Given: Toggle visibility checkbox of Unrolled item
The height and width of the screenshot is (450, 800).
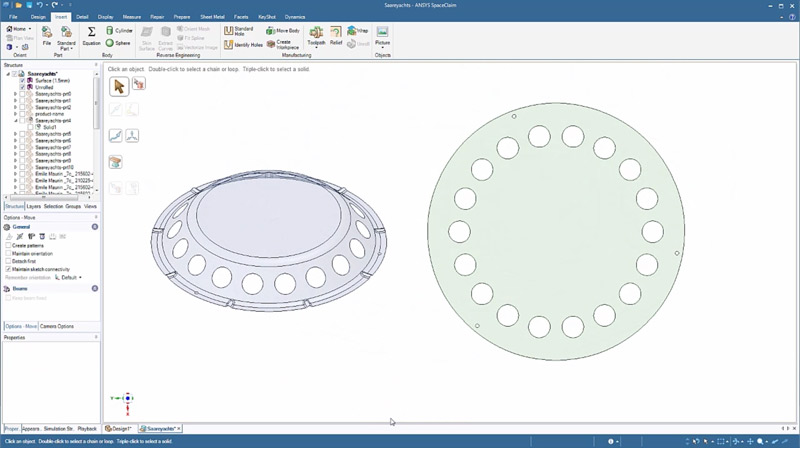Looking at the screenshot, I should pyautogui.click(x=23, y=87).
